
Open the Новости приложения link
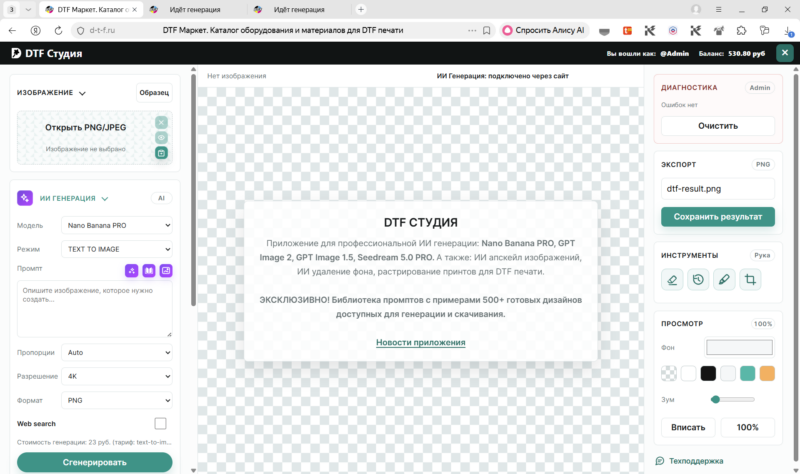420,342
